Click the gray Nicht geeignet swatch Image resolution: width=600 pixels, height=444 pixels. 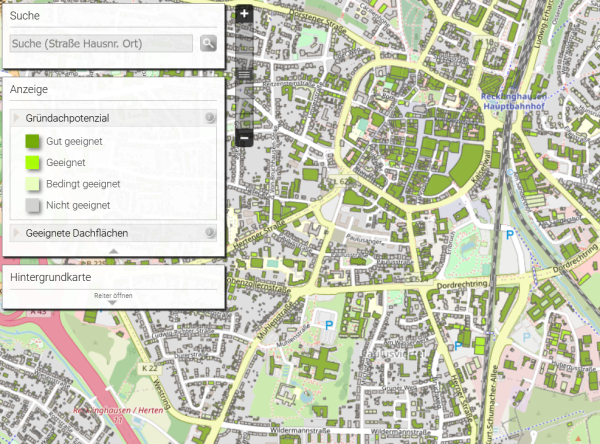tap(32, 205)
